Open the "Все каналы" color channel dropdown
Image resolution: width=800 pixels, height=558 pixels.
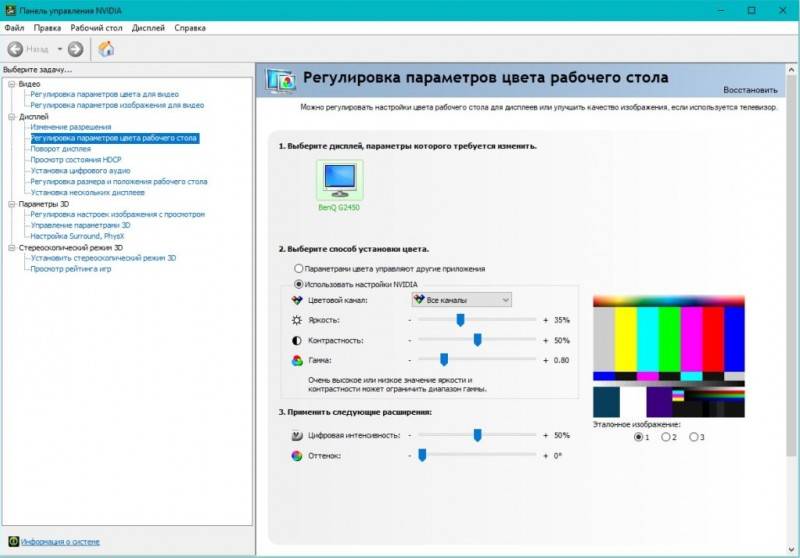point(462,300)
